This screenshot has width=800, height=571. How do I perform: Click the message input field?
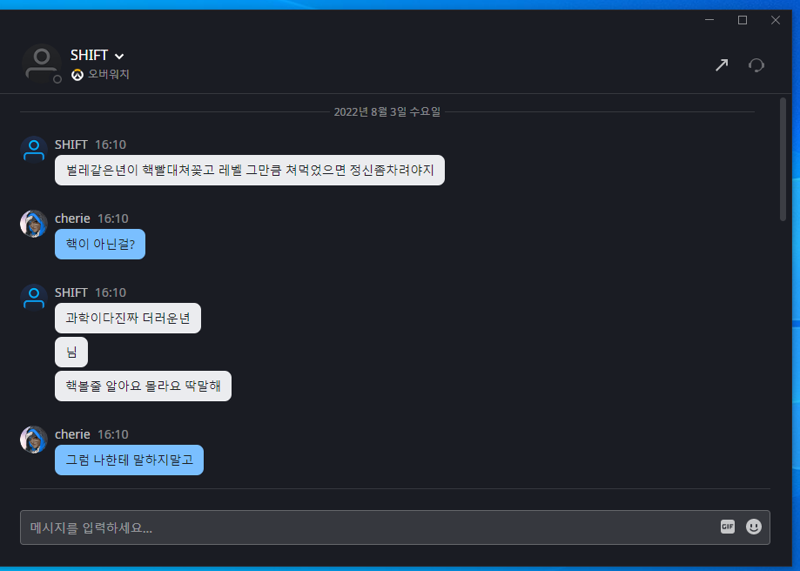click(x=395, y=527)
